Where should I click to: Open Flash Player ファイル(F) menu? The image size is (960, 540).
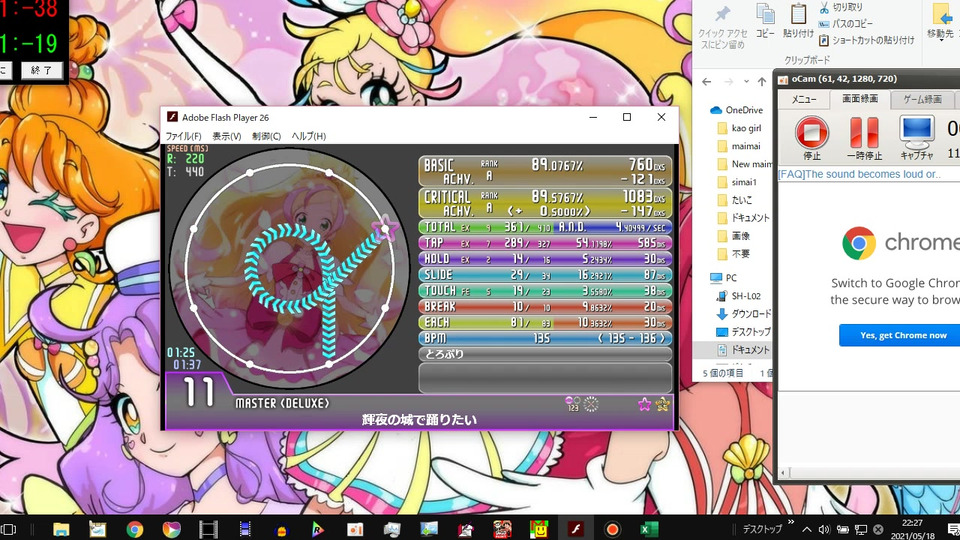(183, 136)
